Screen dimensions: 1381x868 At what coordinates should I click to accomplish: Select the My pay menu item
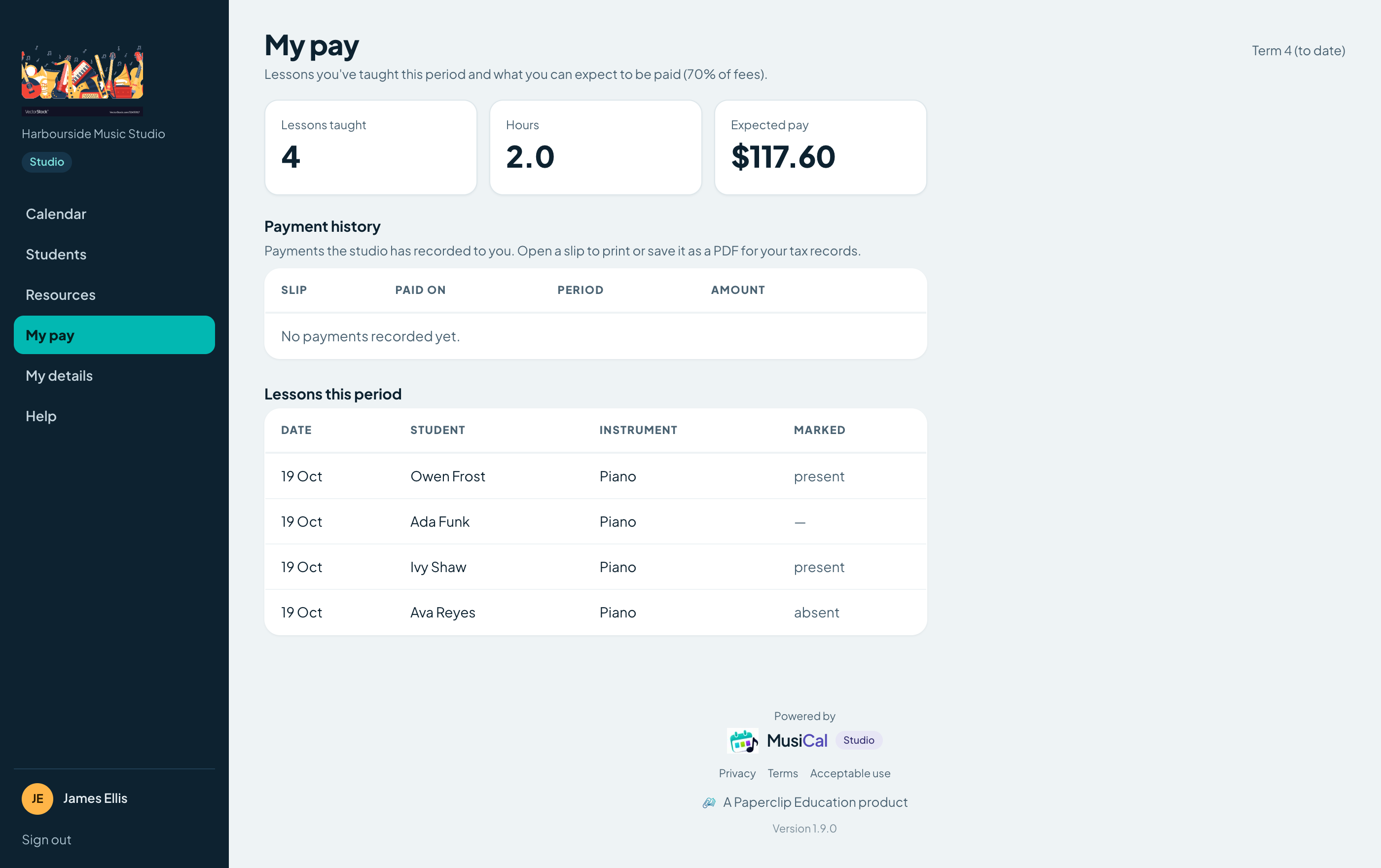114,335
